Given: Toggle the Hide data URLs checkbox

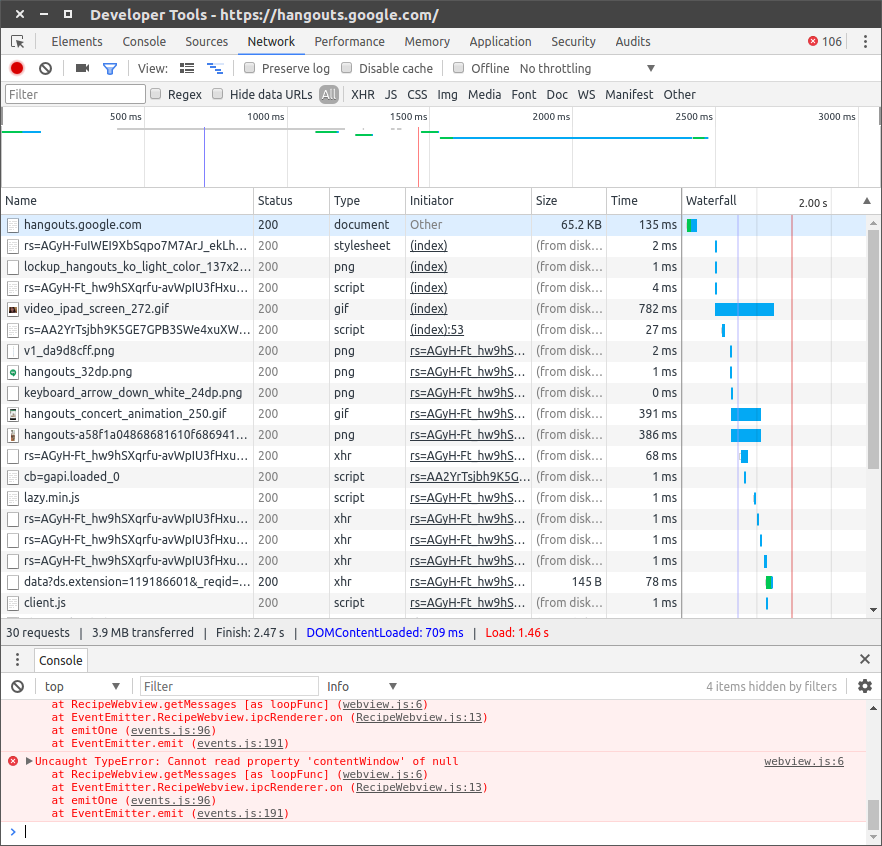Looking at the screenshot, I should point(218,94).
